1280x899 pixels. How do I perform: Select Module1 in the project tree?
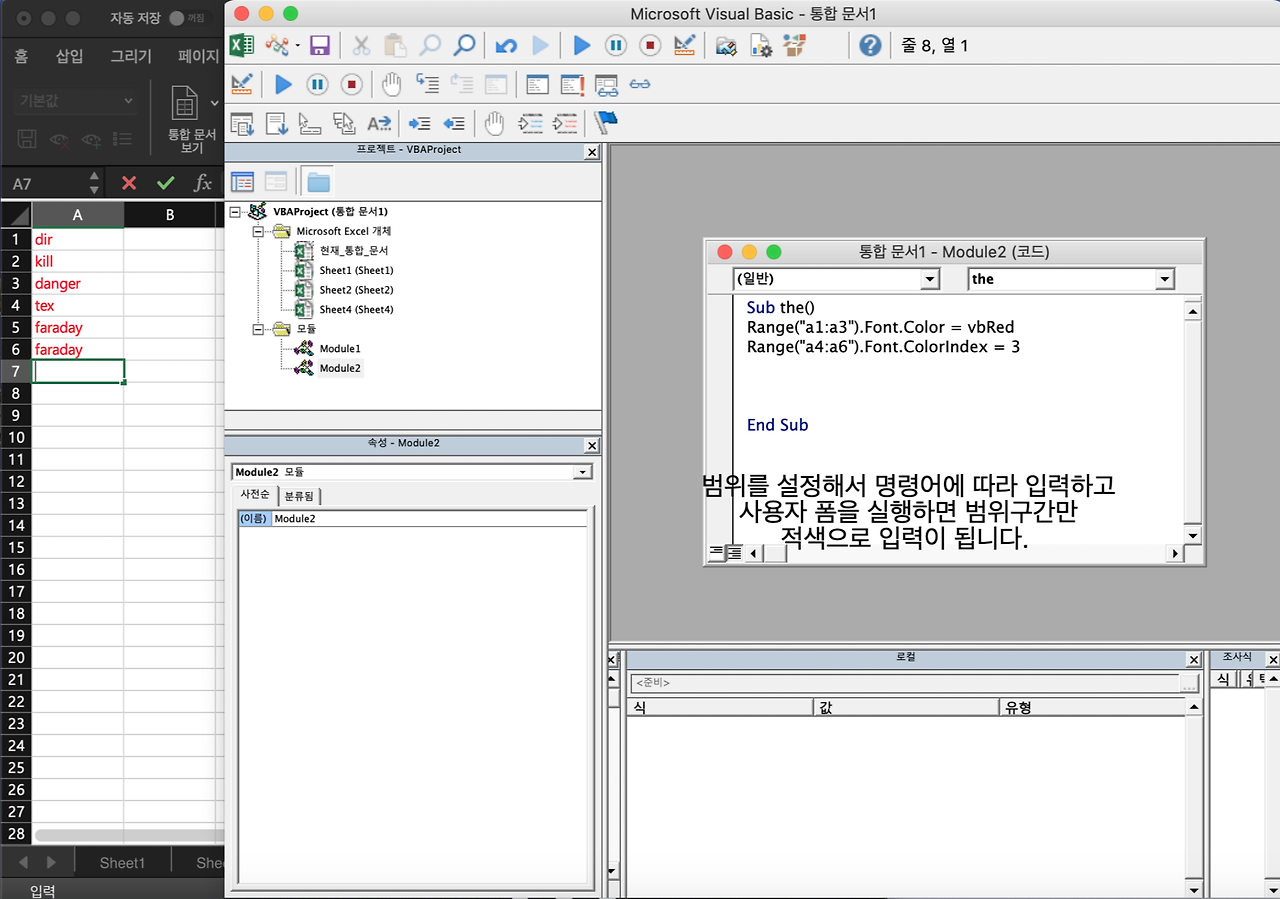tap(340, 348)
